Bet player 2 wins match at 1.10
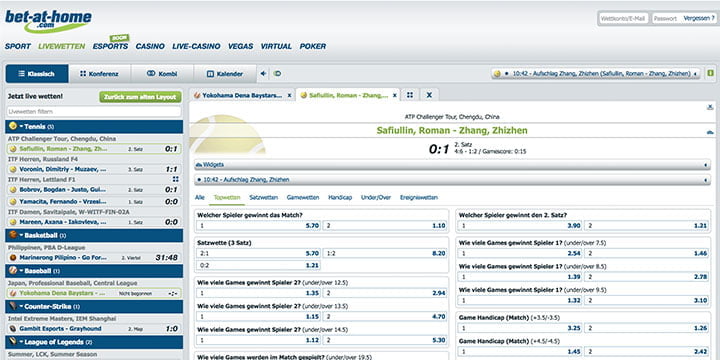Screen dimensions: 720x360 pyautogui.click(x=385, y=226)
